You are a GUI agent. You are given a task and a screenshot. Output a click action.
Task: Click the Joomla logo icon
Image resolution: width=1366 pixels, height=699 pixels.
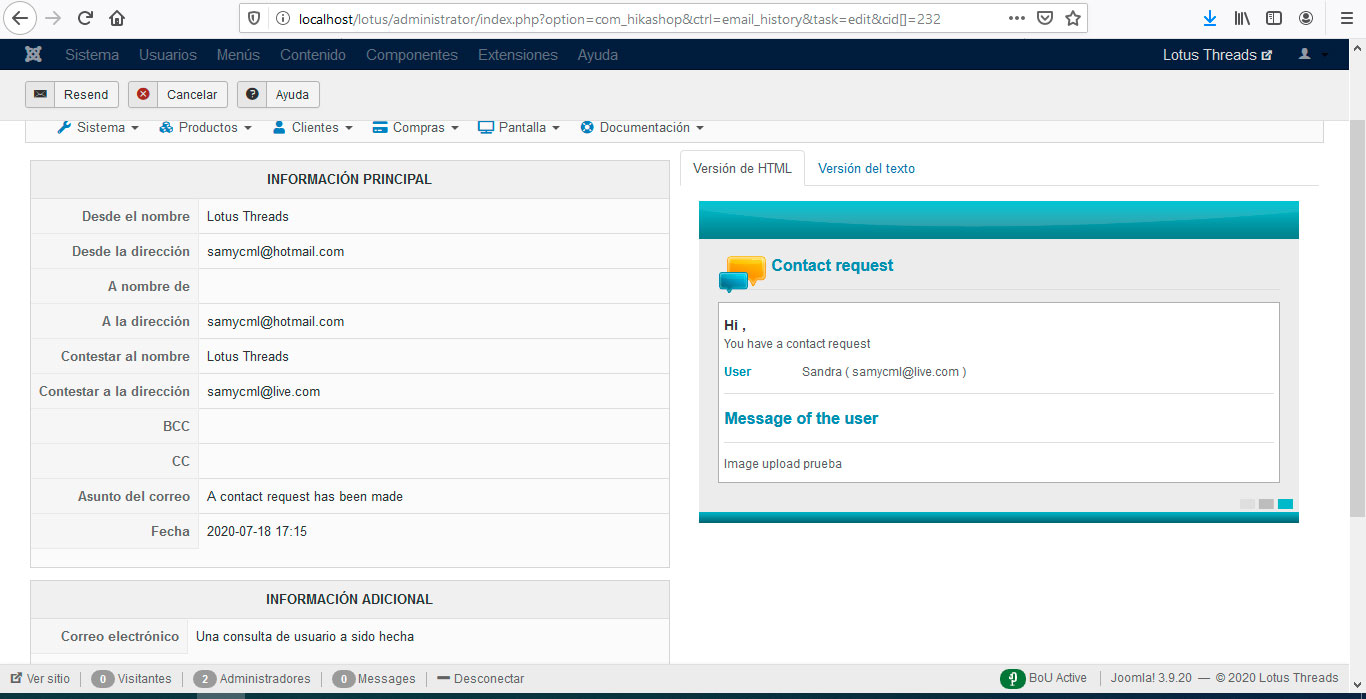33,55
